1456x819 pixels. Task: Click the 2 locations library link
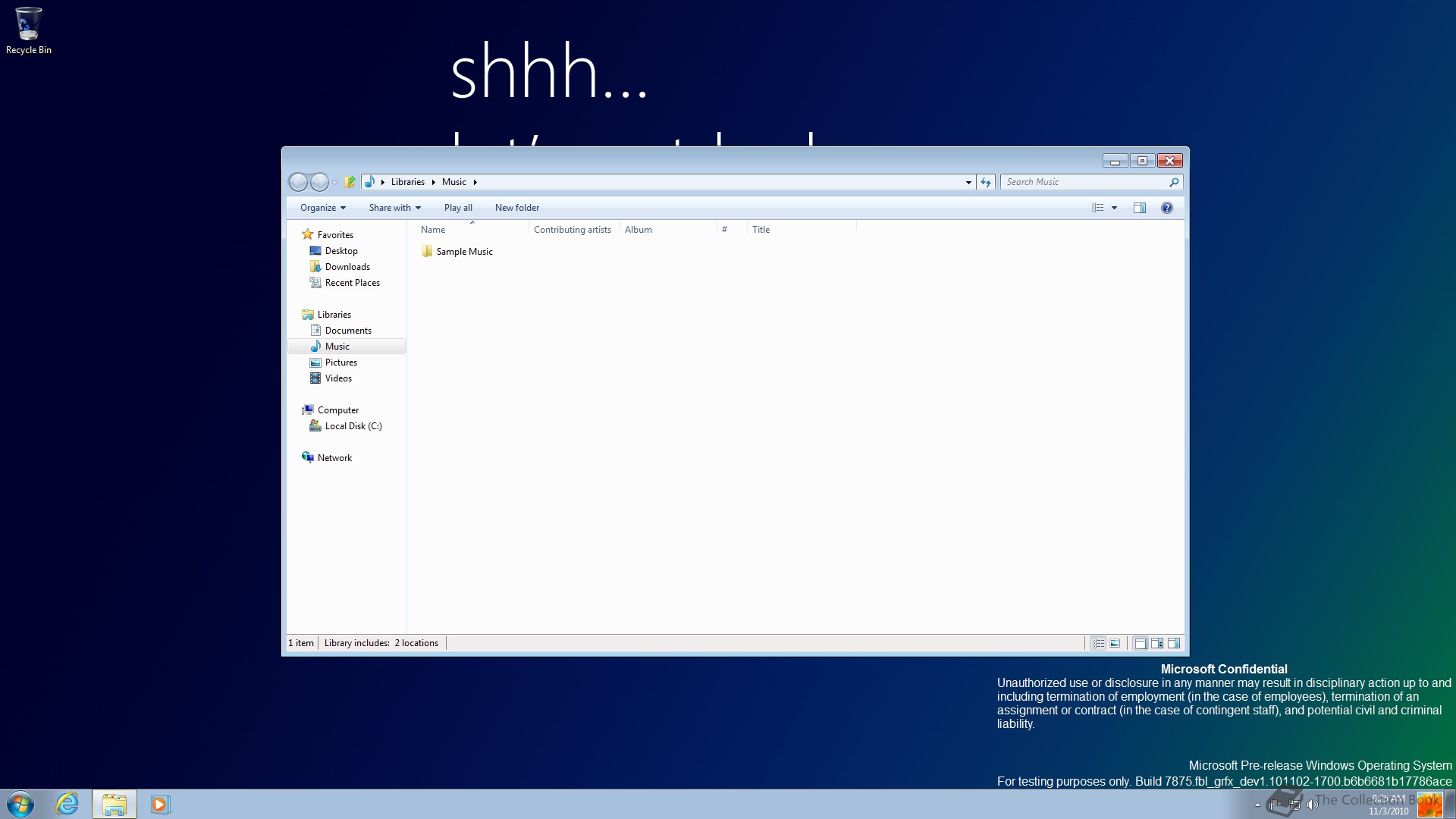click(x=416, y=643)
